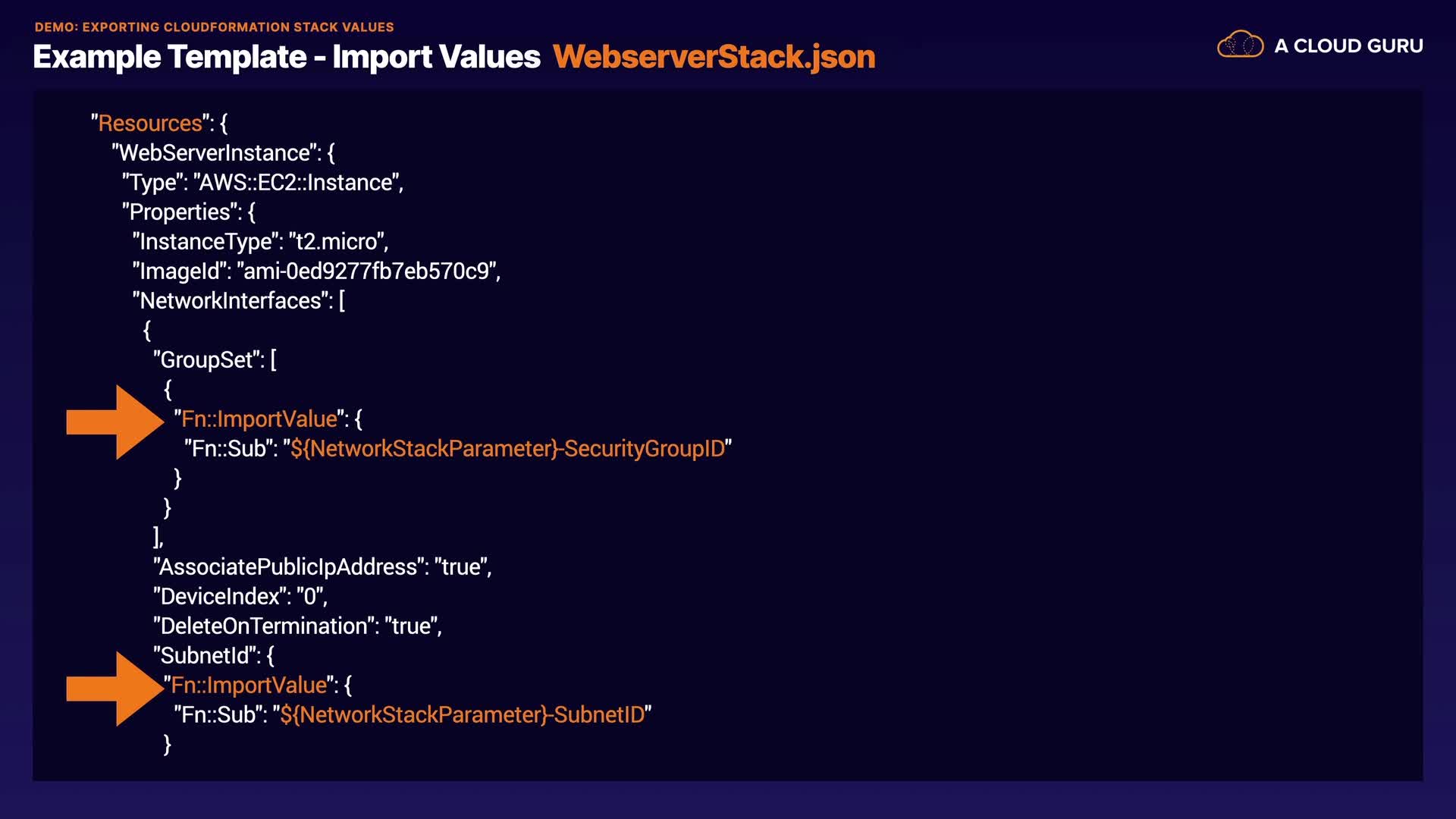The image size is (1456, 819).
Task: Click the demo subtitle about exporting stack values
Action: (214, 27)
